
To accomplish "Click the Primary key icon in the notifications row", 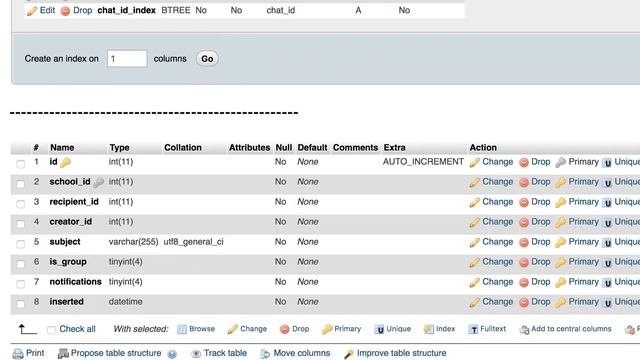I will click(561, 282).
